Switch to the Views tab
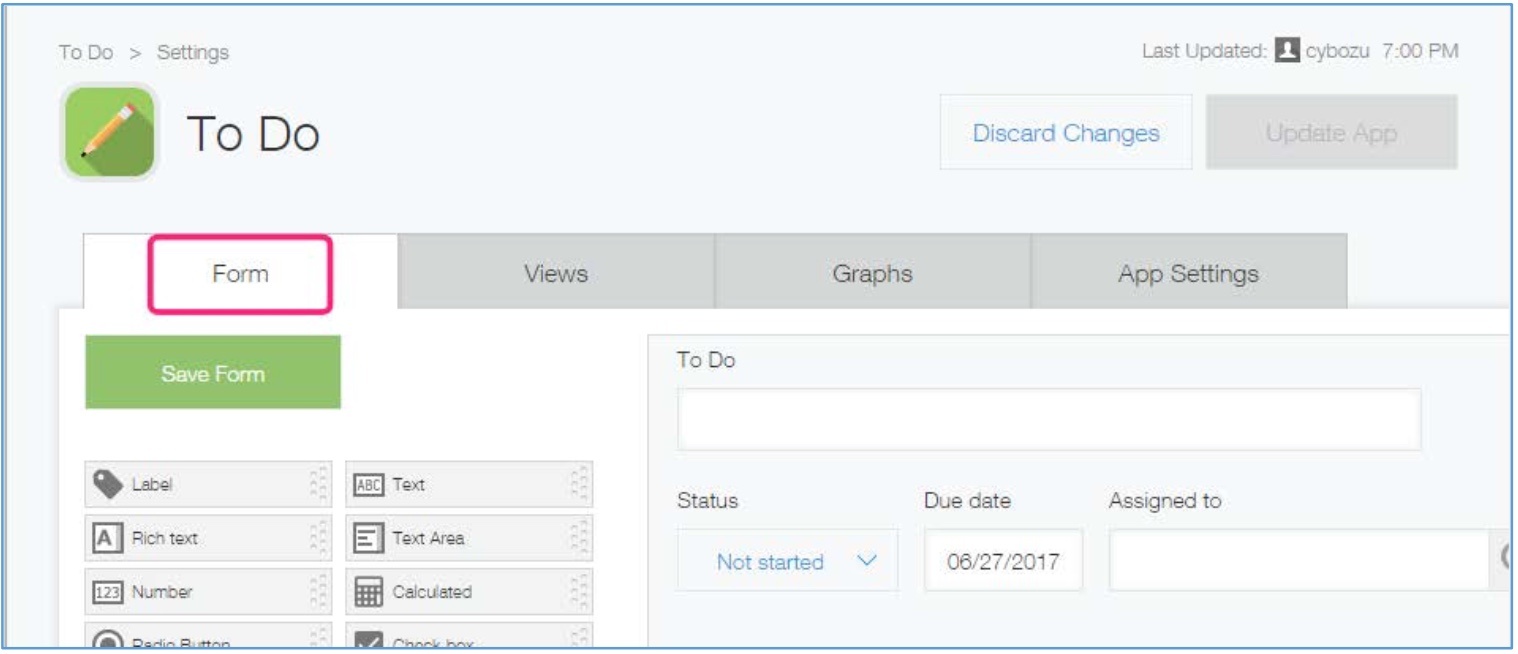Screen dimensions: 1518x654 pos(555,273)
